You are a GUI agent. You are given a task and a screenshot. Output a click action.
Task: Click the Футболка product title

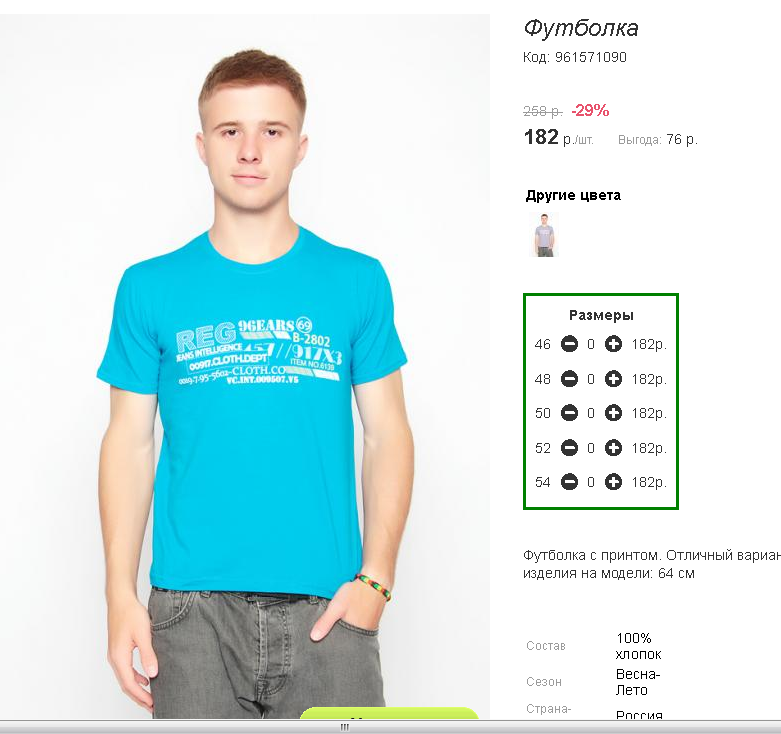(x=581, y=28)
